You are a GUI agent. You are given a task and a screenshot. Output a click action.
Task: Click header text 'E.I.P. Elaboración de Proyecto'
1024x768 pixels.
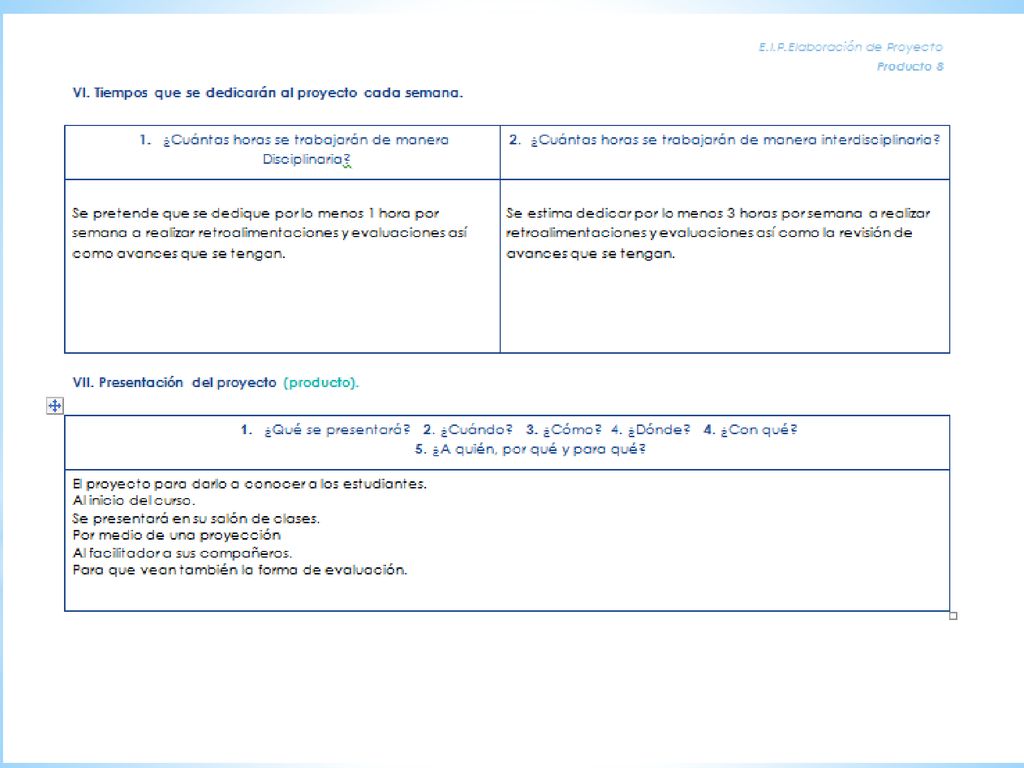pyautogui.click(x=850, y=47)
